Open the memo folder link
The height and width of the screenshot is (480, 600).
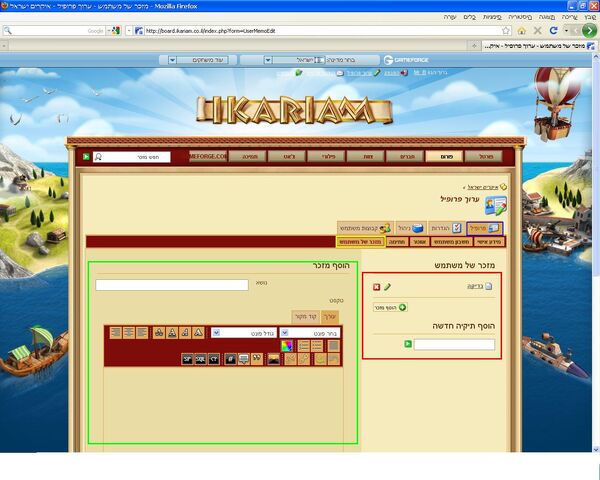tap(475, 286)
